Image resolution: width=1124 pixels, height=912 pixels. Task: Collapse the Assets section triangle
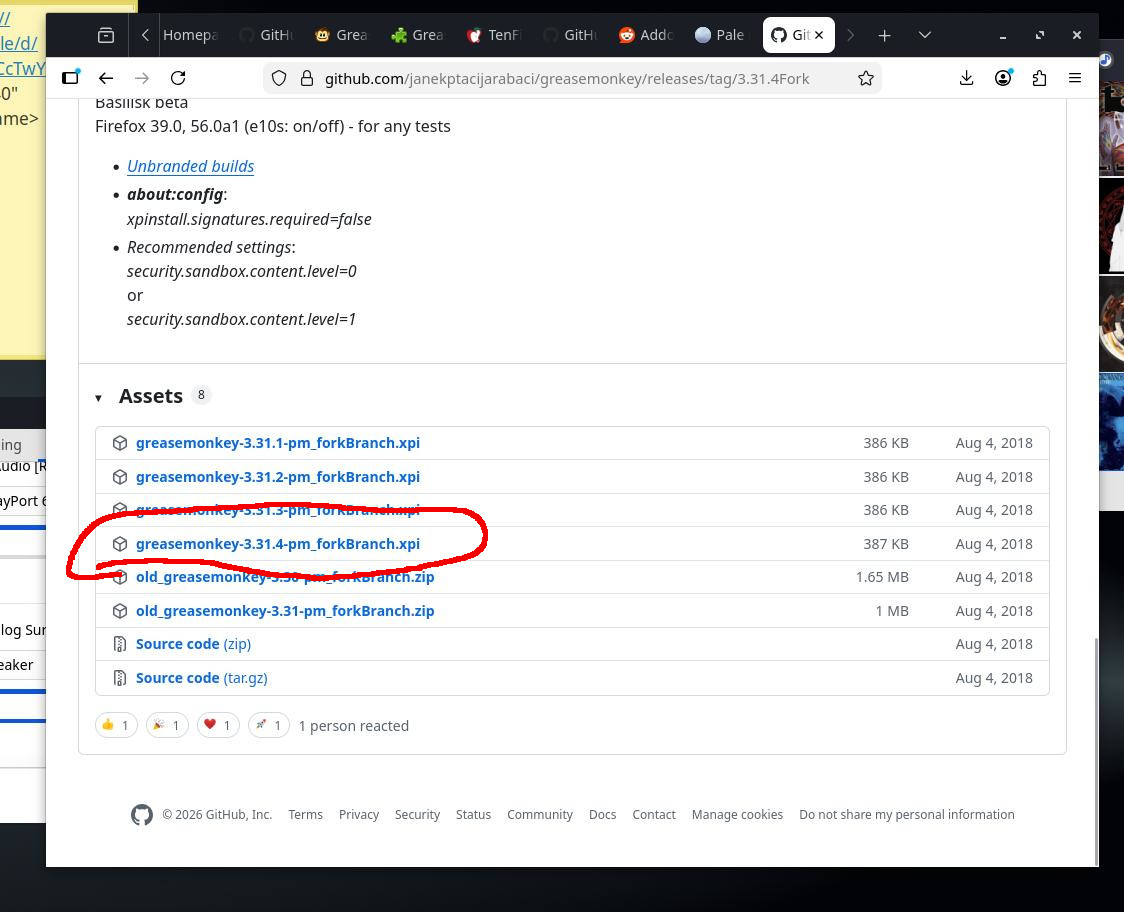coord(98,398)
